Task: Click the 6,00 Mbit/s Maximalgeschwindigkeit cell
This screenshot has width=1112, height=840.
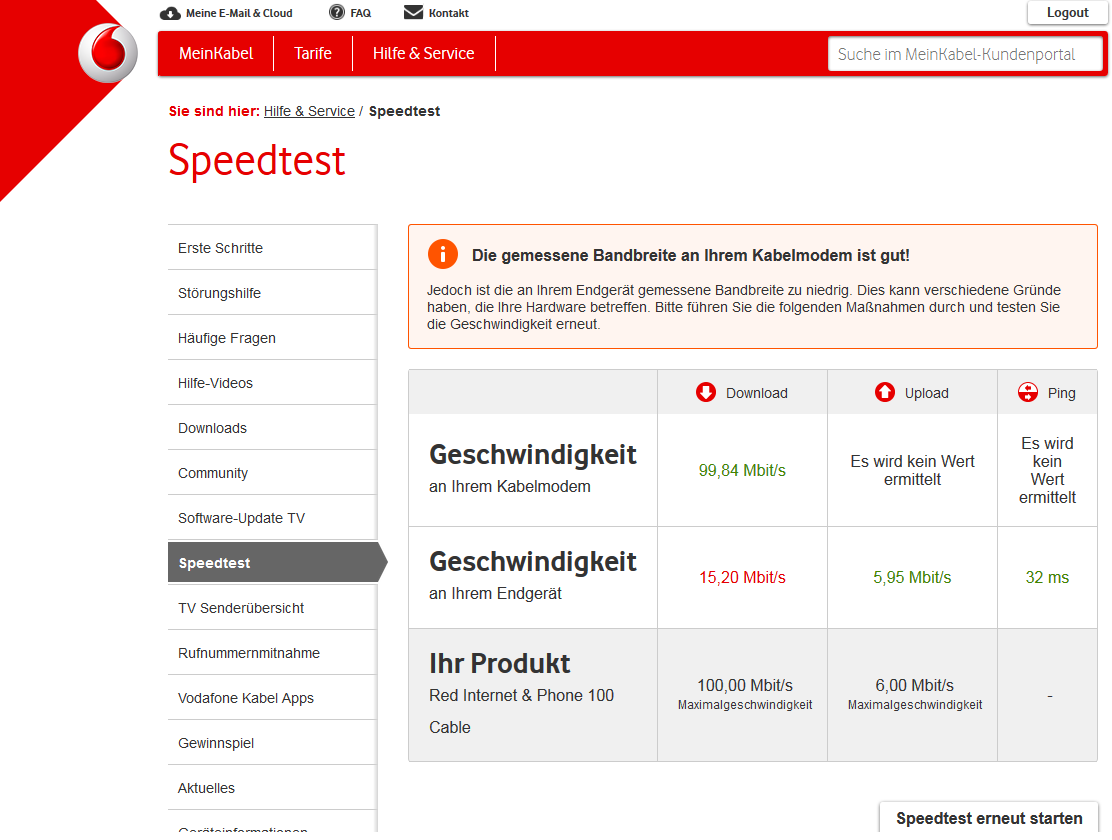Action: point(915,694)
